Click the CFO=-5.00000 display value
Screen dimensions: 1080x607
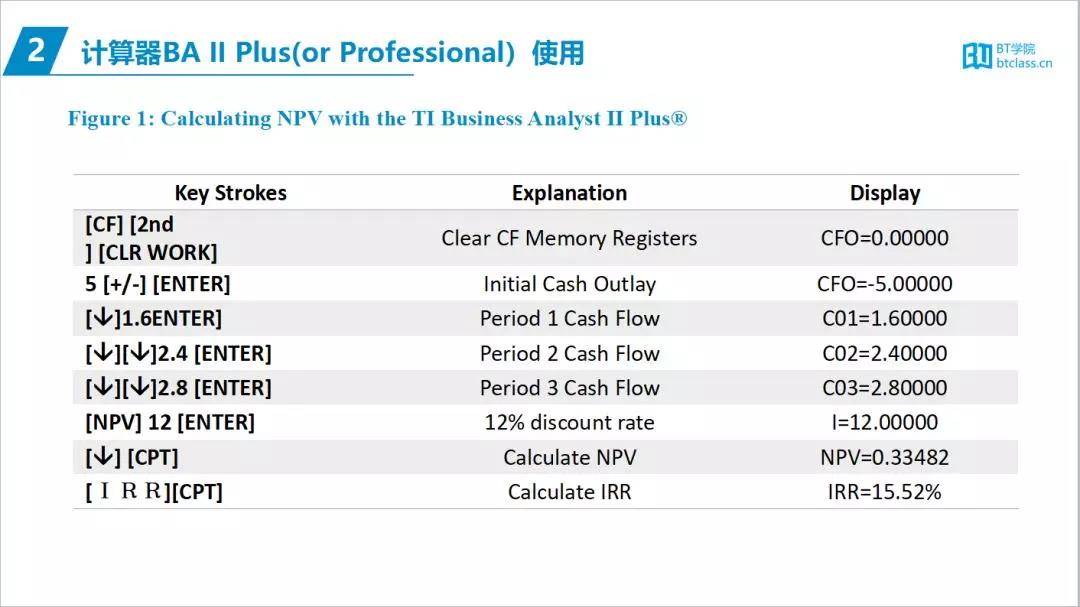click(885, 284)
